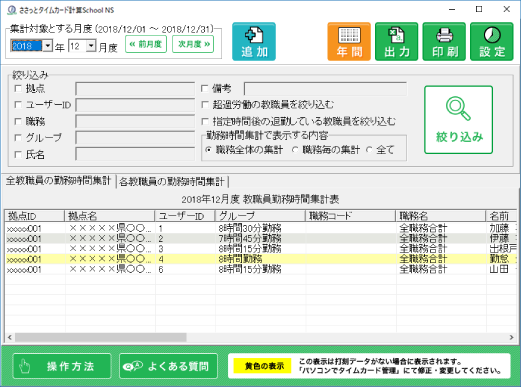Go to previous month with 前月度

pyautogui.click(x=146, y=44)
